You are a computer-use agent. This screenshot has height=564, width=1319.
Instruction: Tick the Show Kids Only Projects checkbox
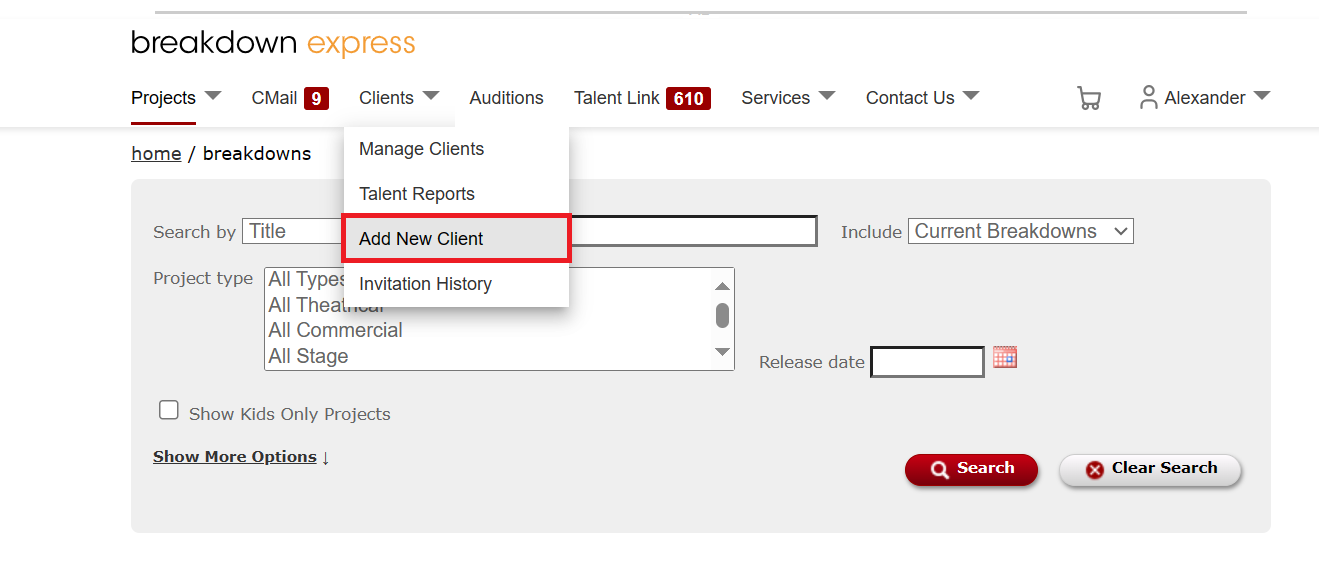click(169, 410)
